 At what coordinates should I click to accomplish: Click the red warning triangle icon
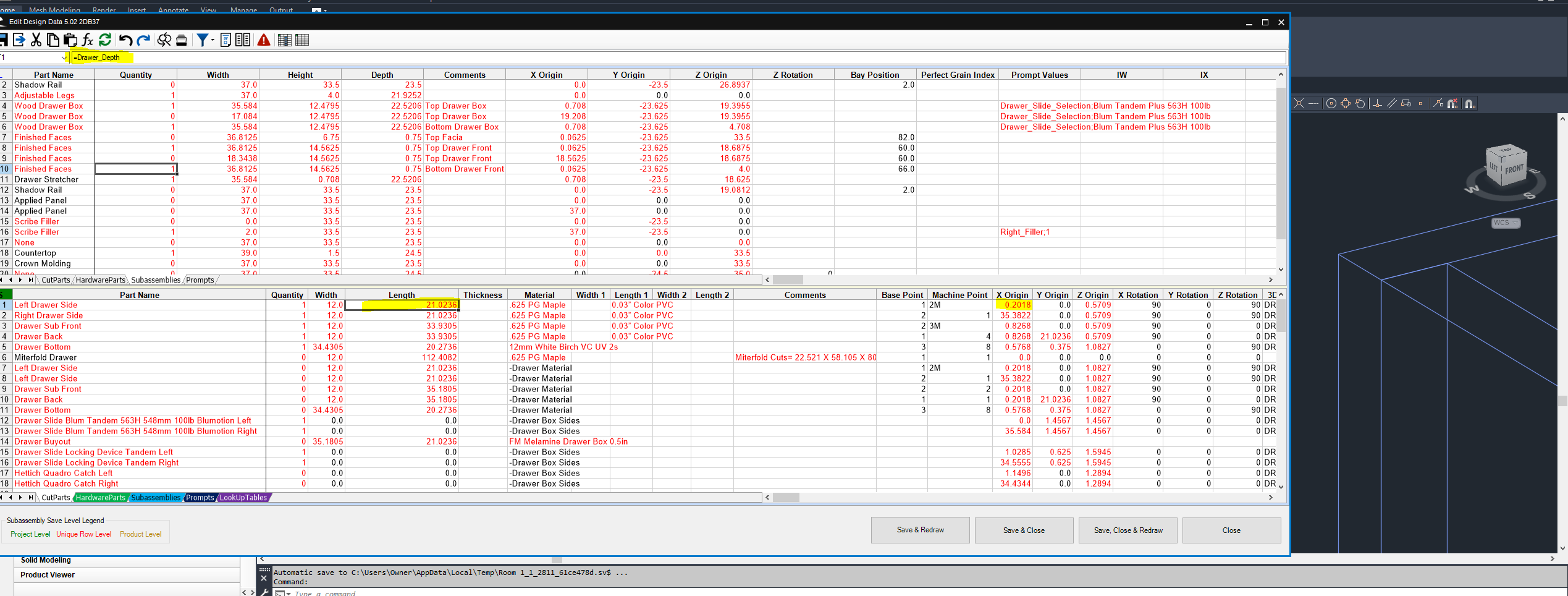point(264,40)
